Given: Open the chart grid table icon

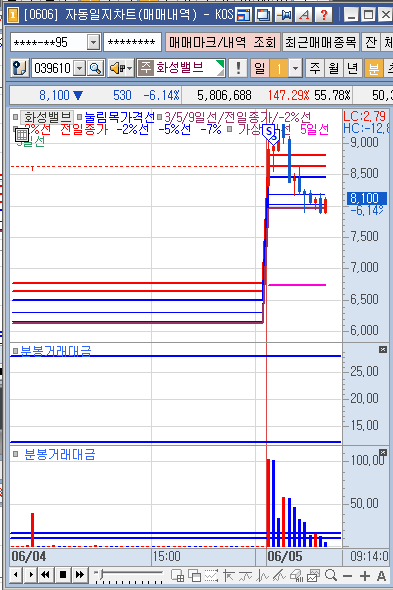Looking at the screenshot, I should pyautogui.click(x=22, y=134).
